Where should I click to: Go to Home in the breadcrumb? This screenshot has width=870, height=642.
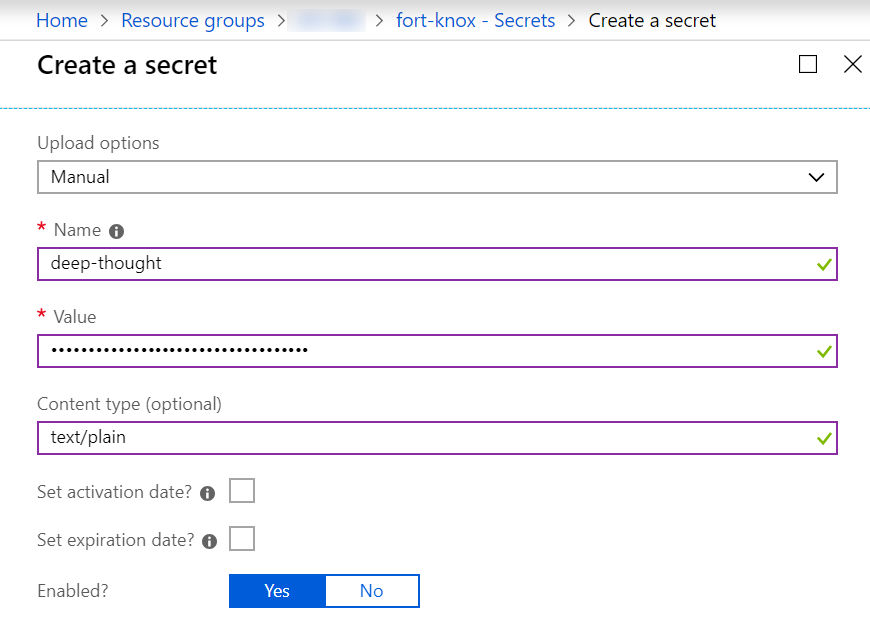coord(62,20)
